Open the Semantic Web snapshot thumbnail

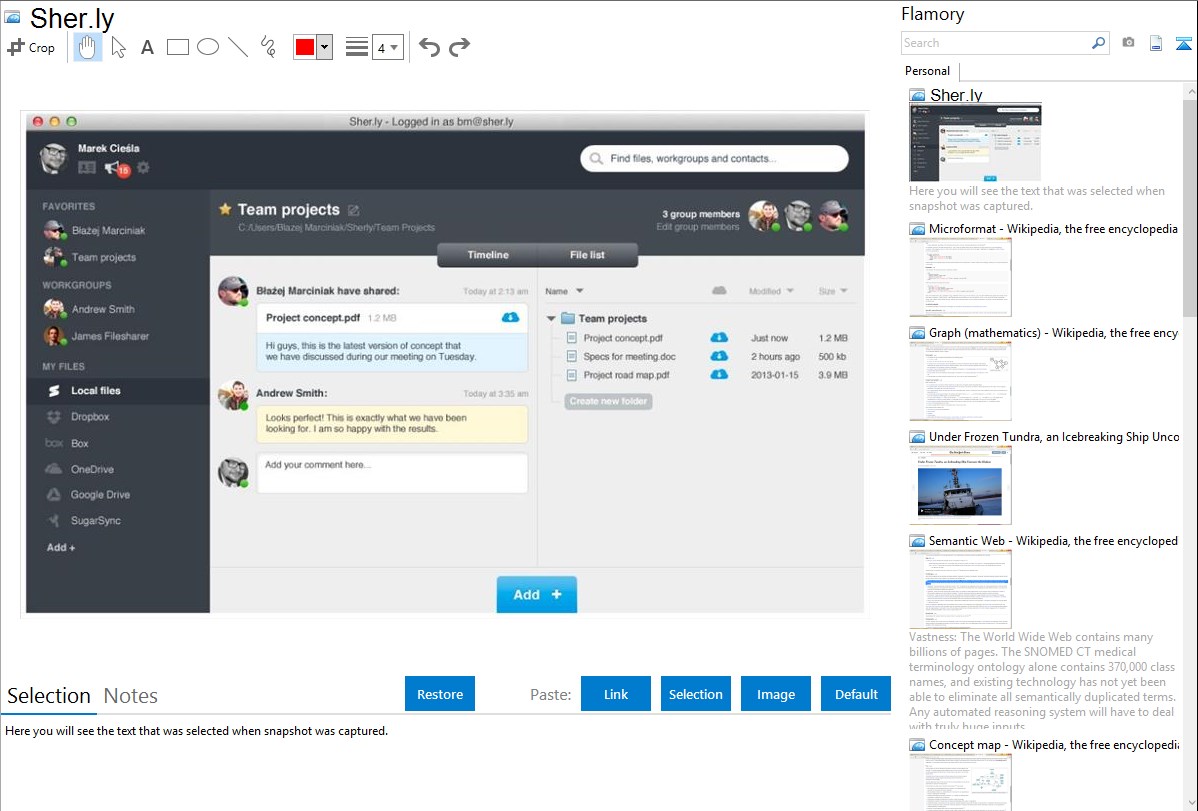[960, 589]
